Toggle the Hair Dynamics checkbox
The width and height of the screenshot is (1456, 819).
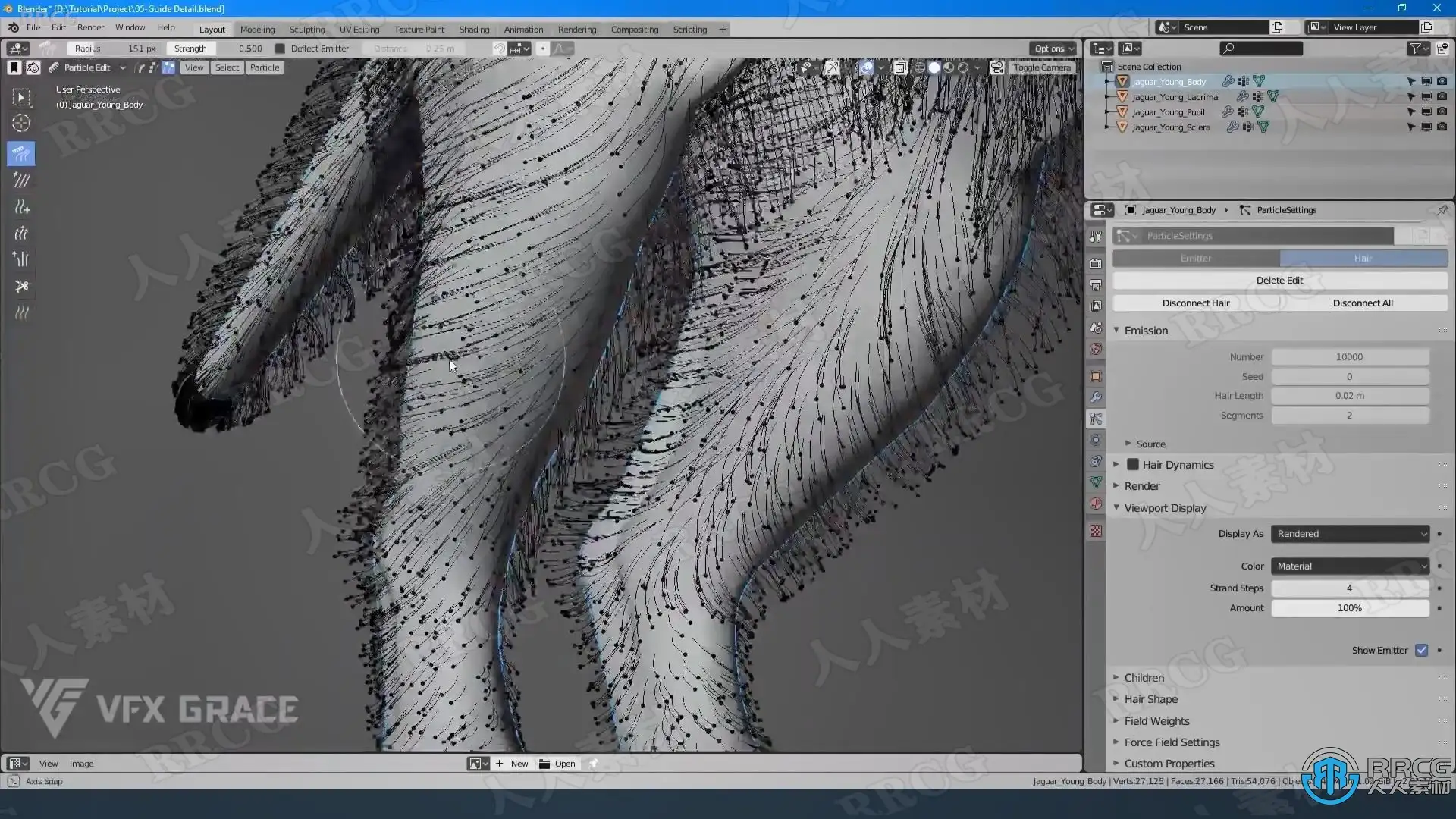pos(1133,465)
